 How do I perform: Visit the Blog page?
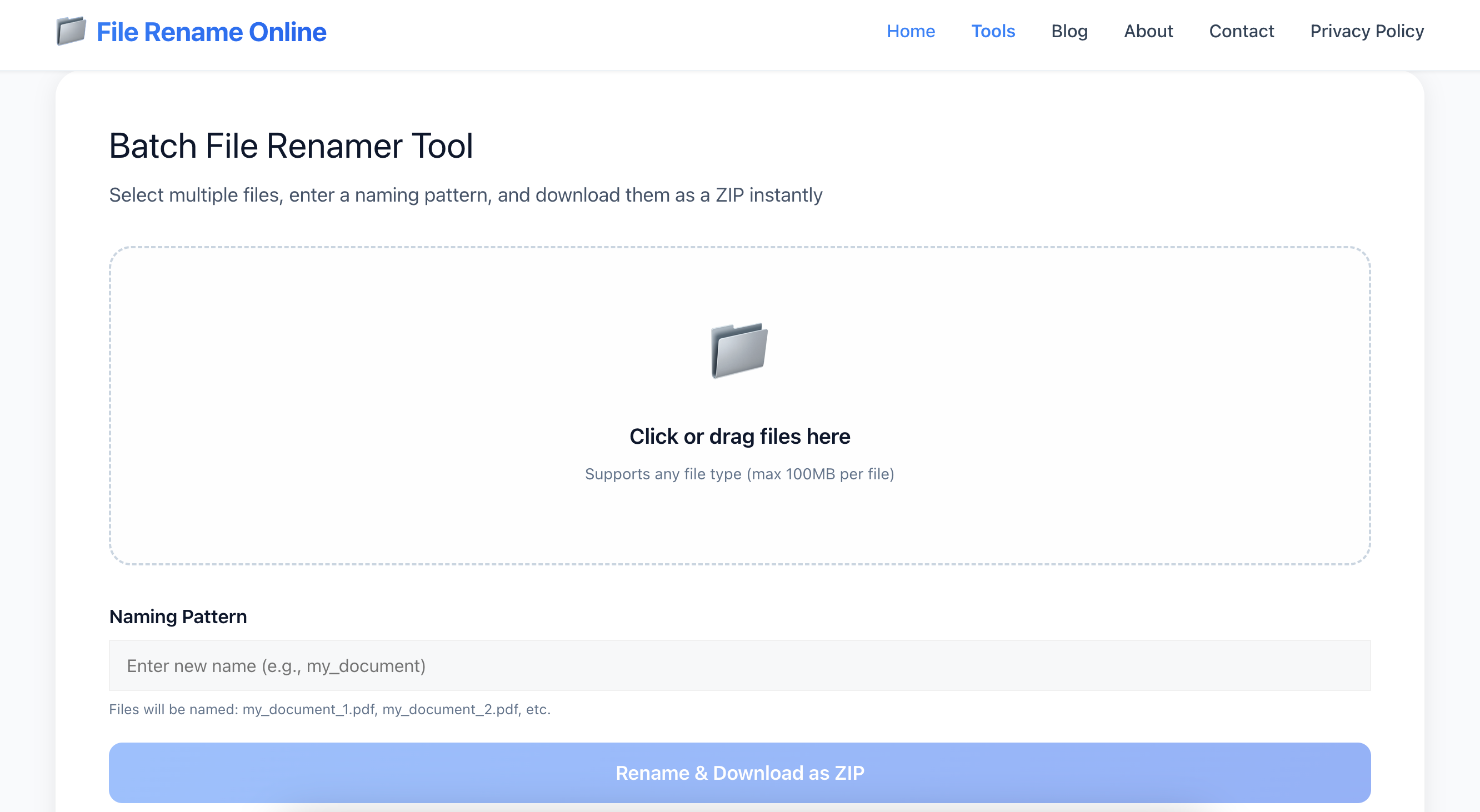1069,31
